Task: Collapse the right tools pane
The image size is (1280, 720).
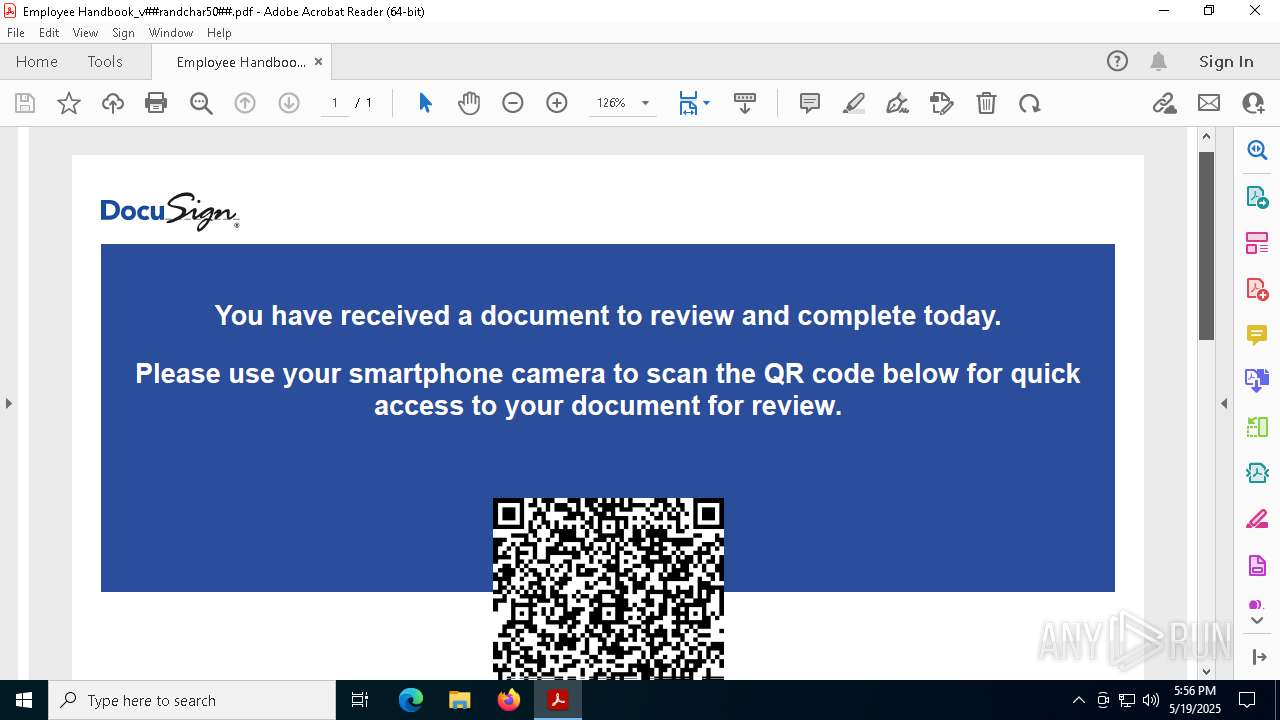Action: pyautogui.click(x=1224, y=404)
